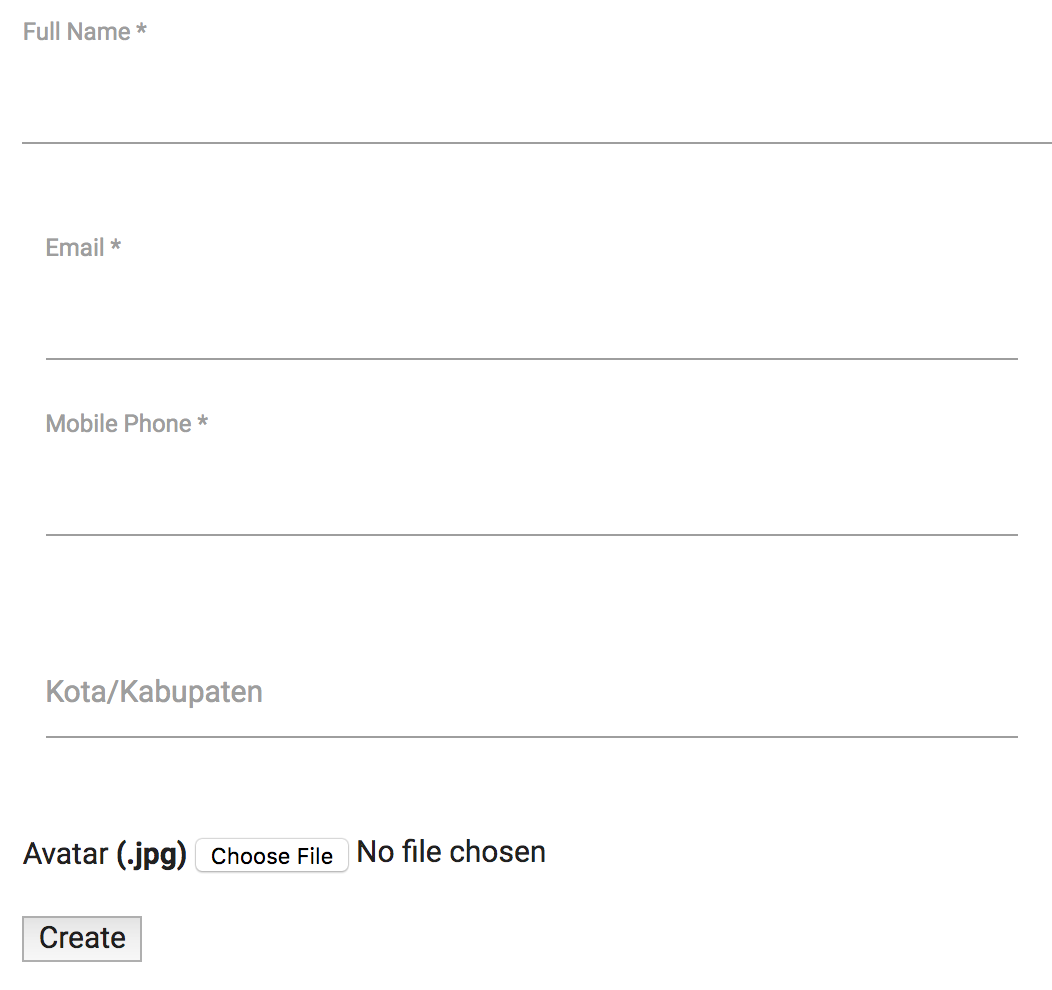Select the Mobile Phone input field

(x=531, y=501)
